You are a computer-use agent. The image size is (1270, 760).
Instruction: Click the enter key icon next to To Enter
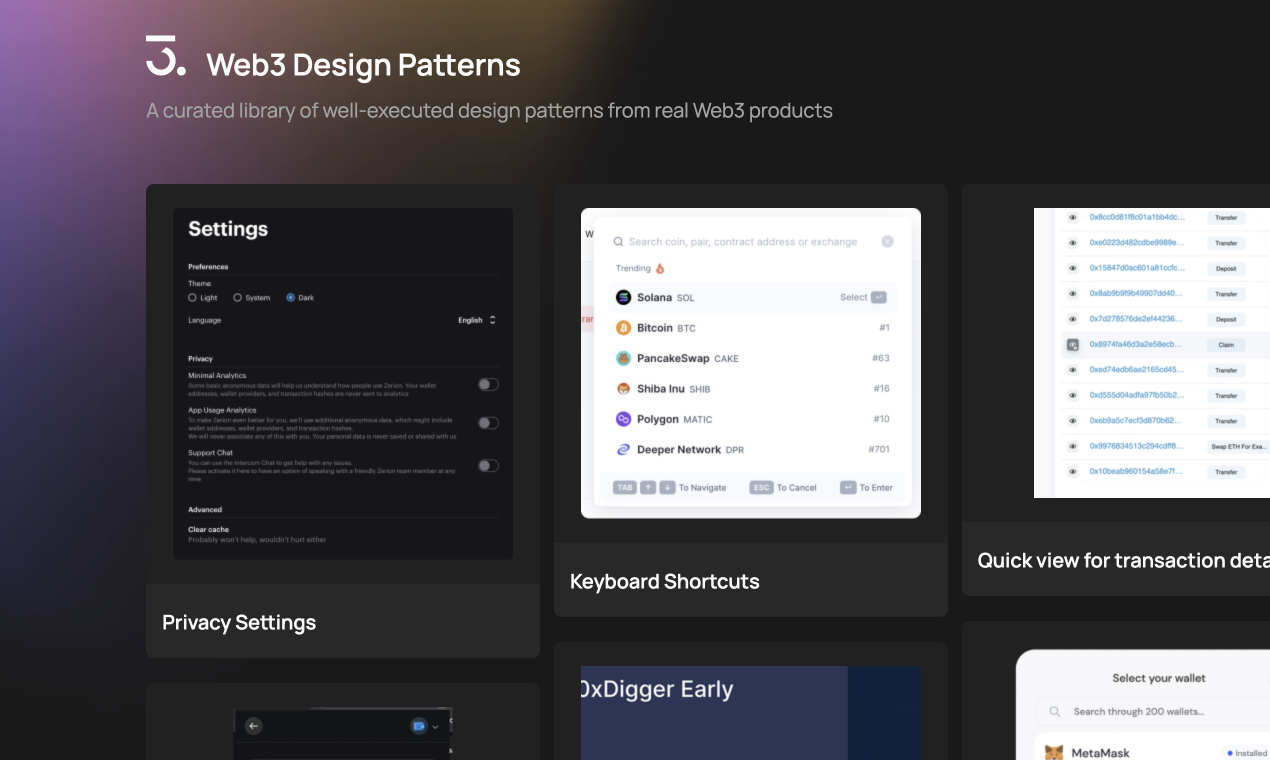pyautogui.click(x=848, y=487)
